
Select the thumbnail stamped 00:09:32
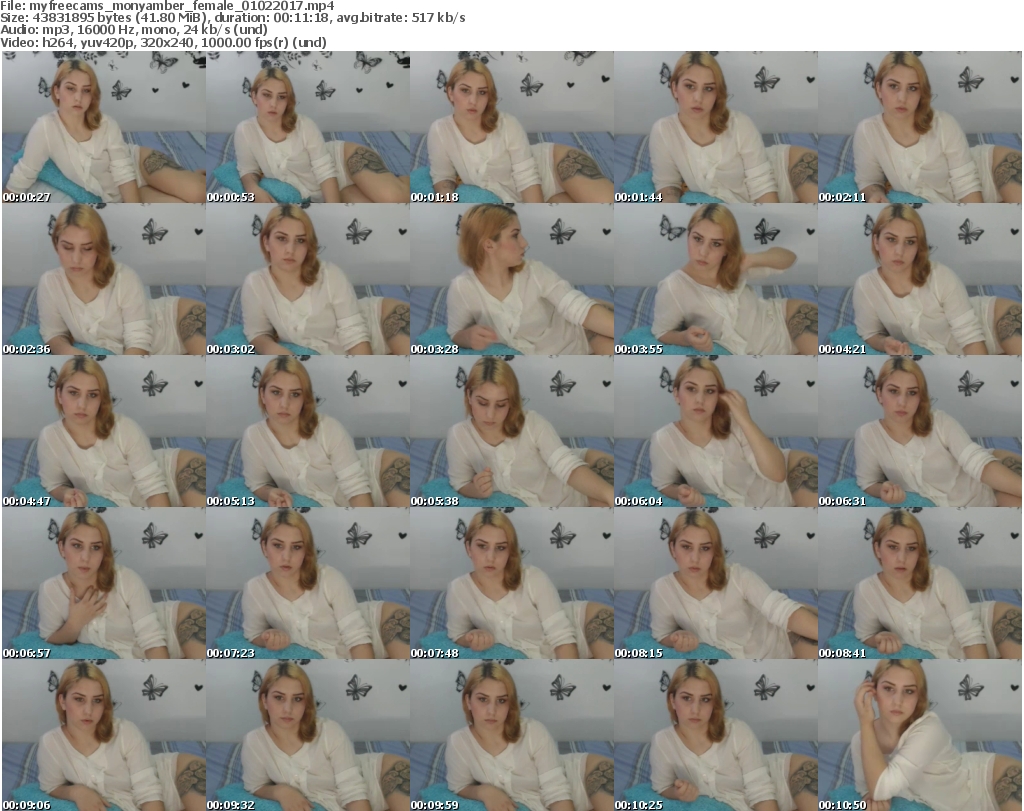(308, 735)
